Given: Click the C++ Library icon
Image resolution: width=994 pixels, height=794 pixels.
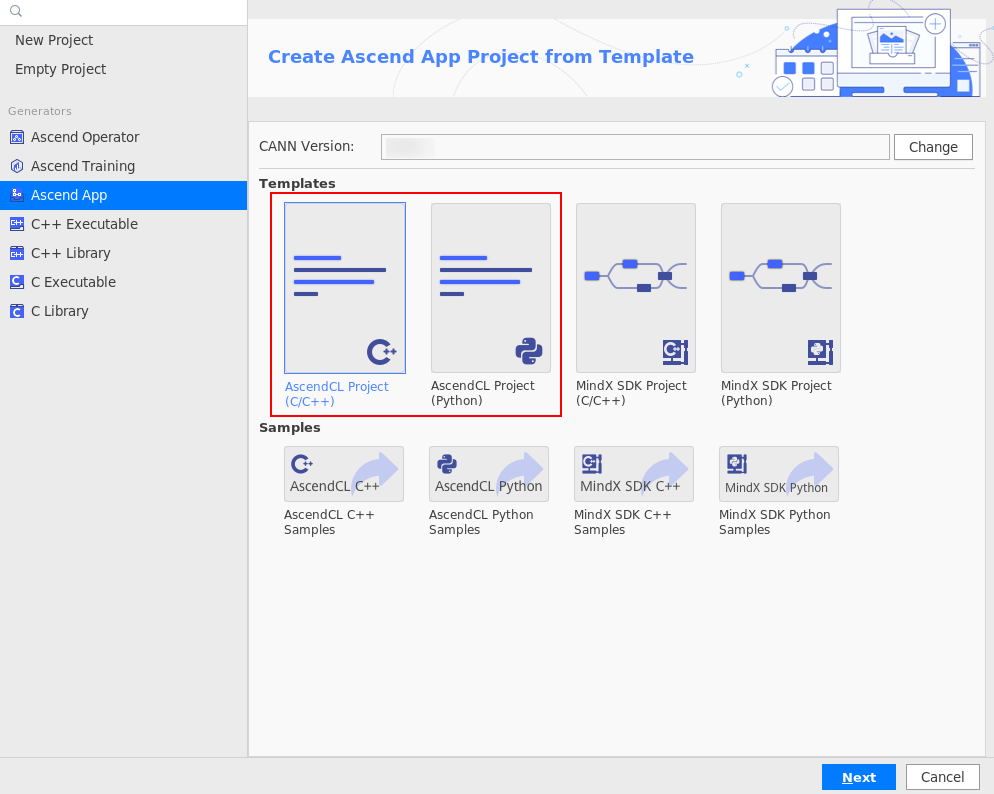Looking at the screenshot, I should (x=17, y=253).
